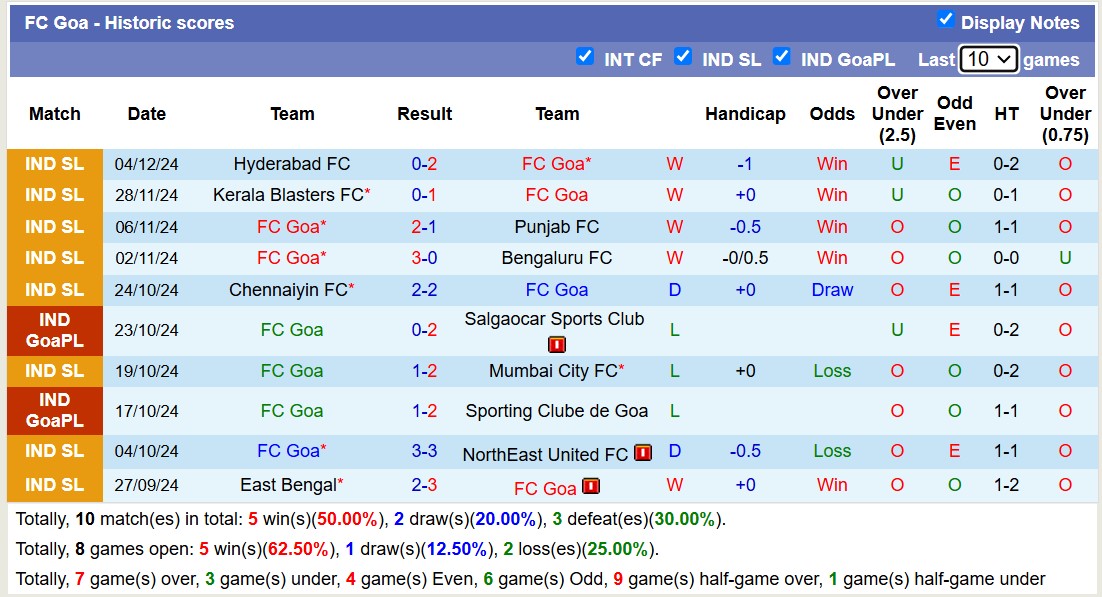The image size is (1102, 597).
Task: Click the red card icon under Salgaocar Sports Club
Action: 557,345
